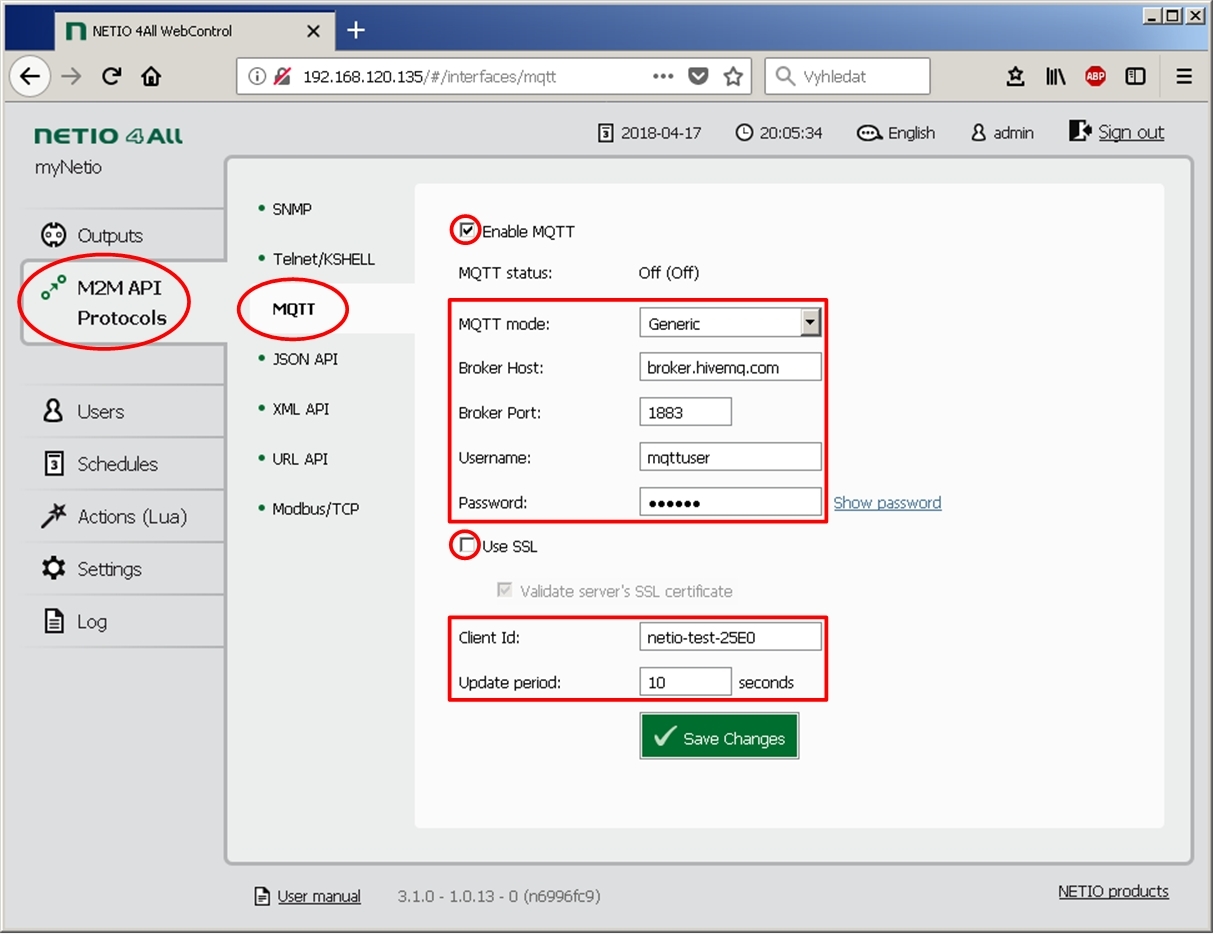Click the Client Id field
Viewport: 1214px width, 934px height.
(x=730, y=637)
